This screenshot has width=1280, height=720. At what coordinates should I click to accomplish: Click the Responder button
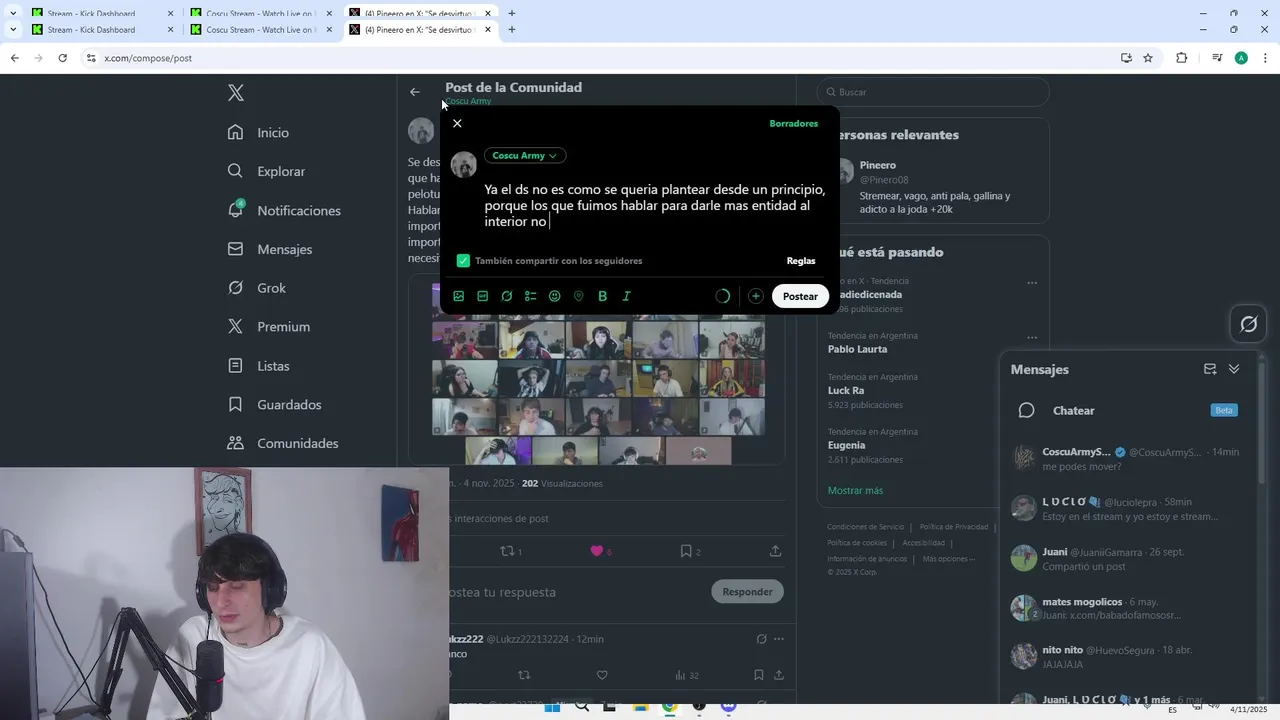pyautogui.click(x=747, y=592)
